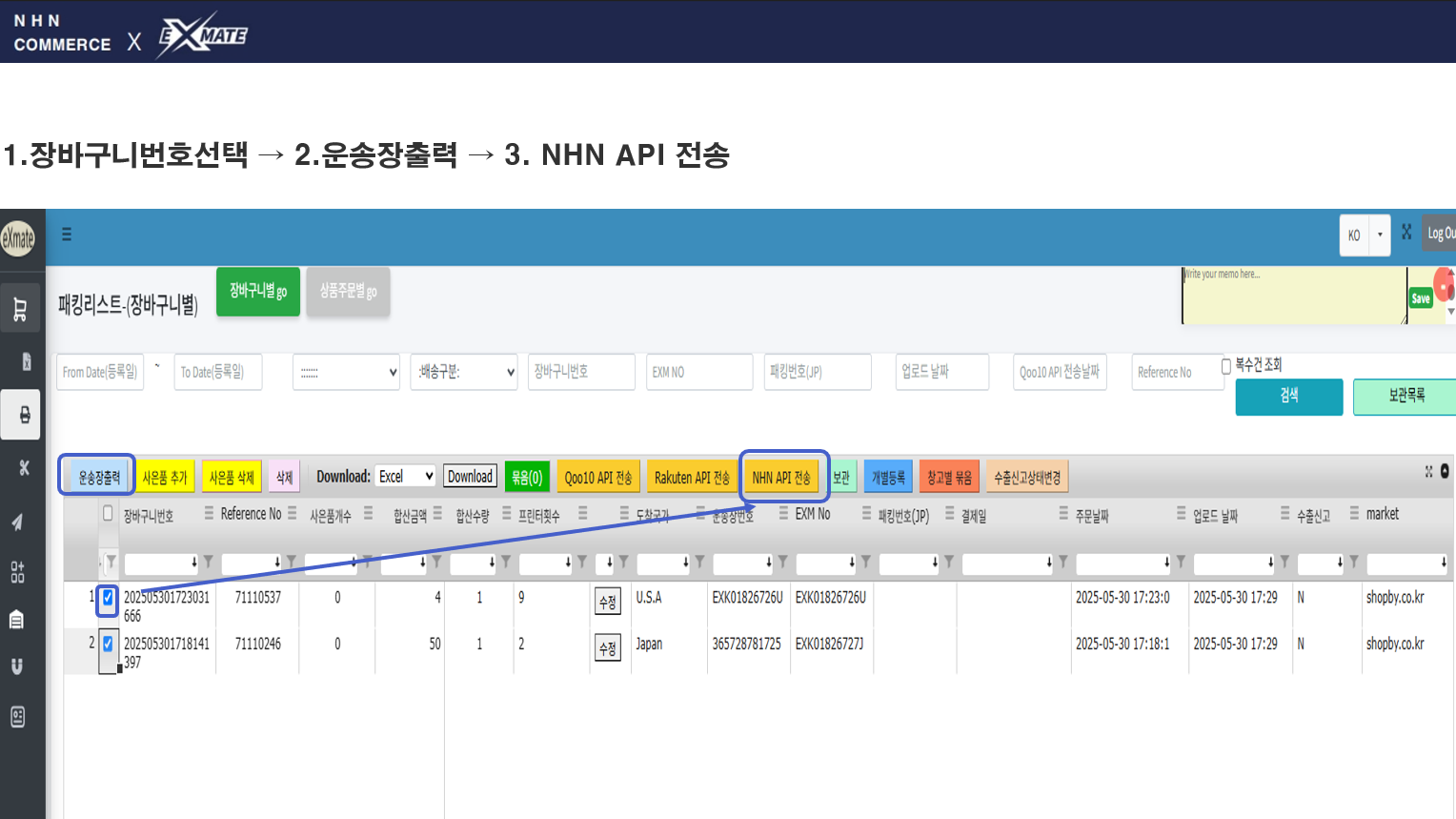Image resolution: width=1456 pixels, height=819 pixels.
Task: Click the Excel file icon in sidebar
Action: (x=26, y=361)
